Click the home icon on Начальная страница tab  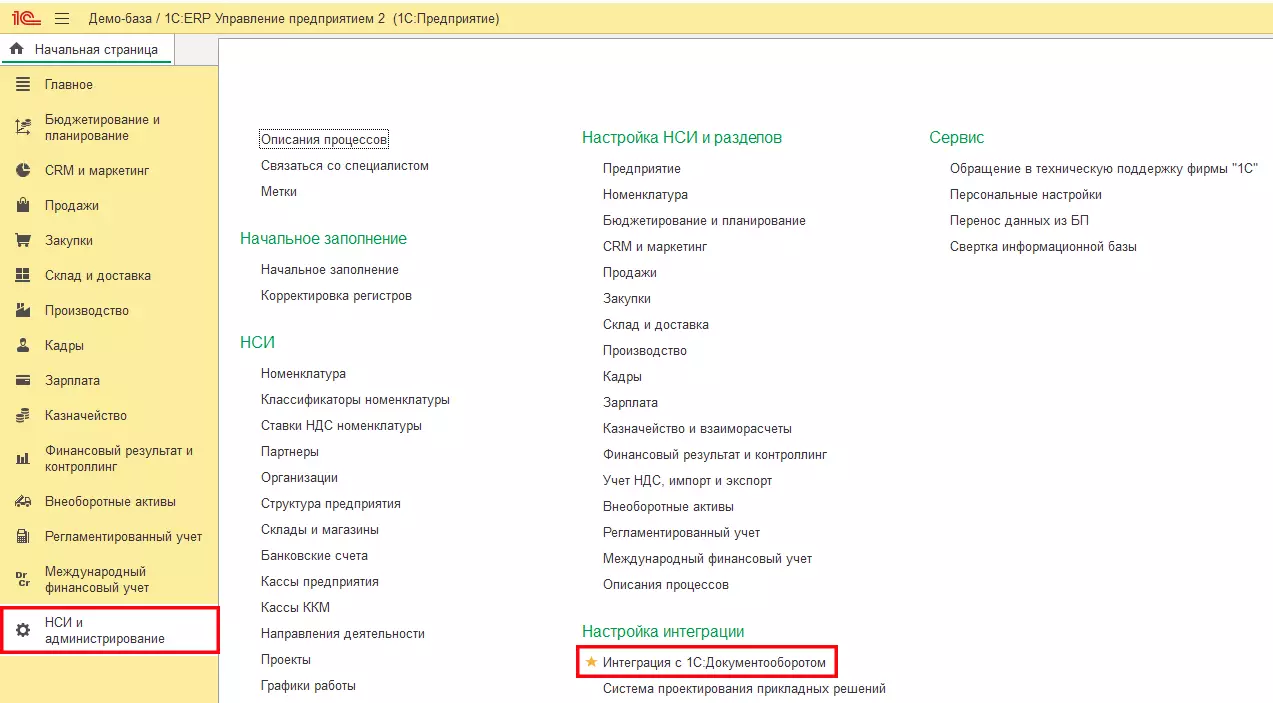(x=16, y=49)
